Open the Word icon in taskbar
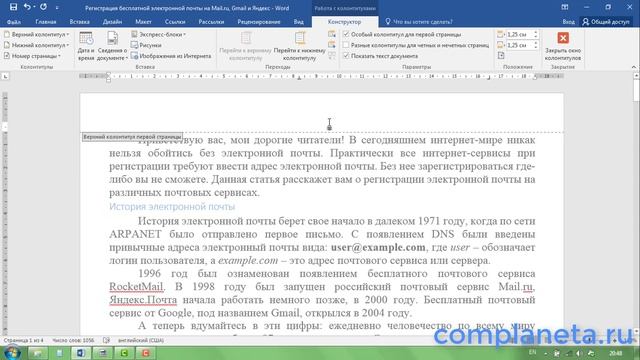Screen dimensions: 640x360 pos(81,353)
